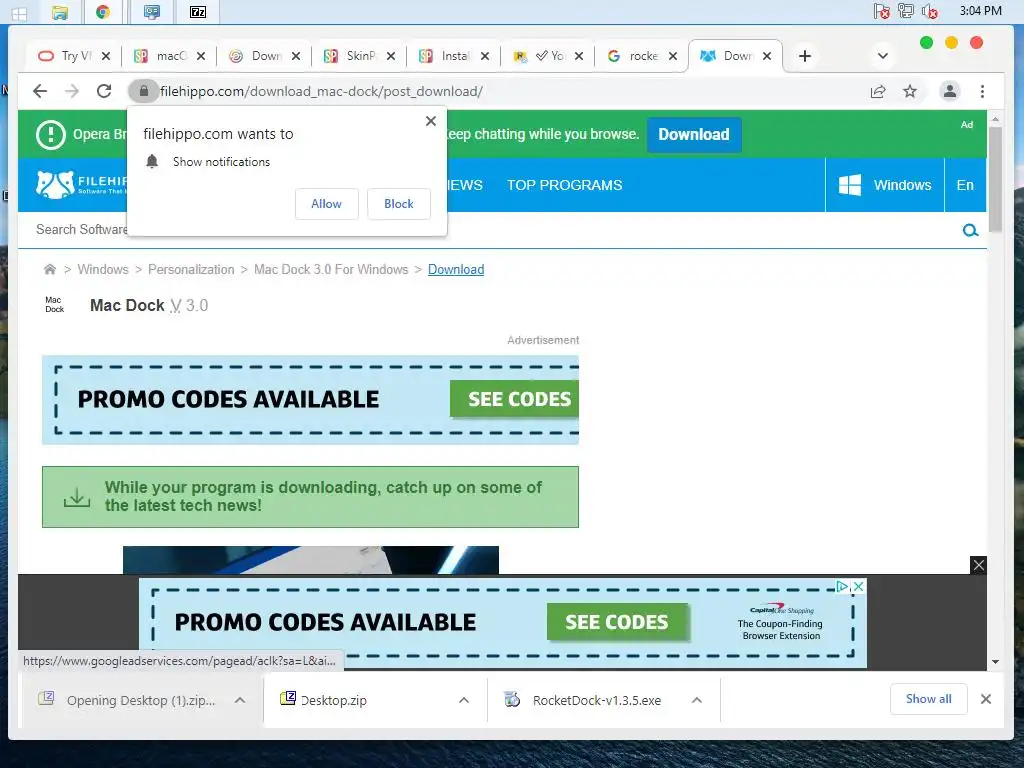This screenshot has width=1024, height=768.
Task: Go to Windows breadcrumb
Action: (x=103, y=269)
